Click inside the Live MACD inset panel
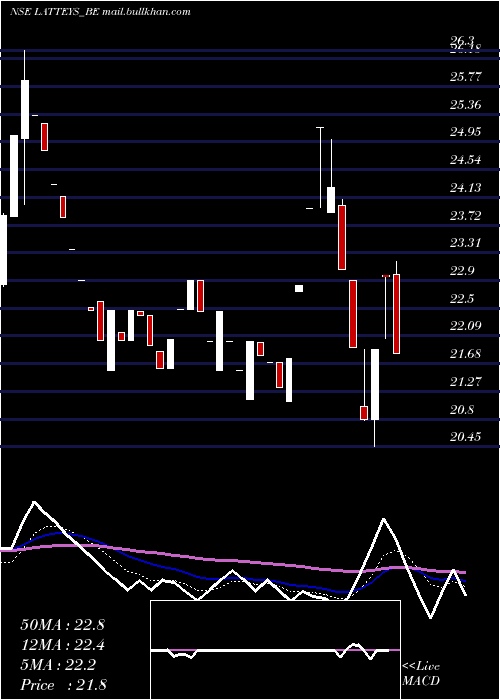The image size is (500, 700). click(275, 650)
